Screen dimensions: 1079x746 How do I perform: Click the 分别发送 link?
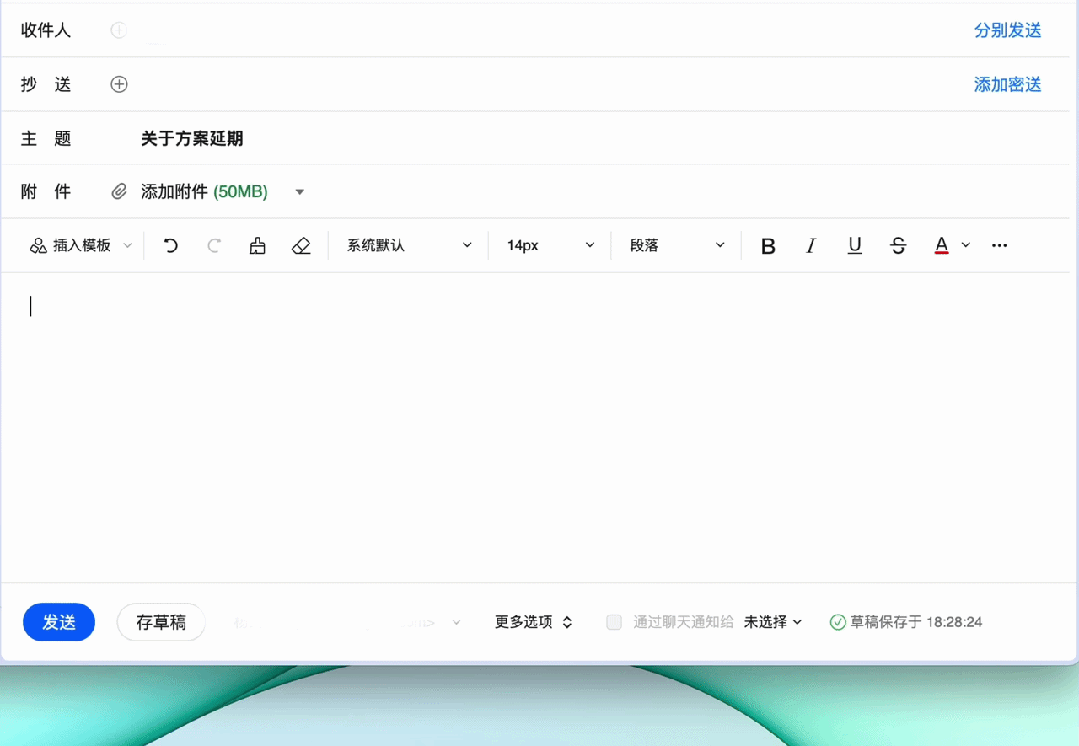[x=1007, y=30]
